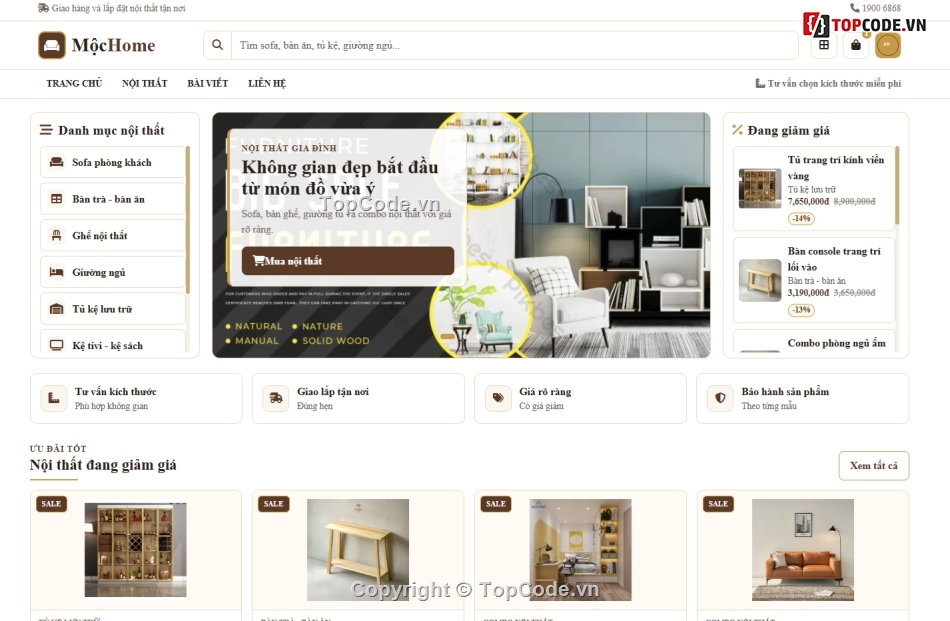Click chair icon in Ghế nội thất row

56,236
